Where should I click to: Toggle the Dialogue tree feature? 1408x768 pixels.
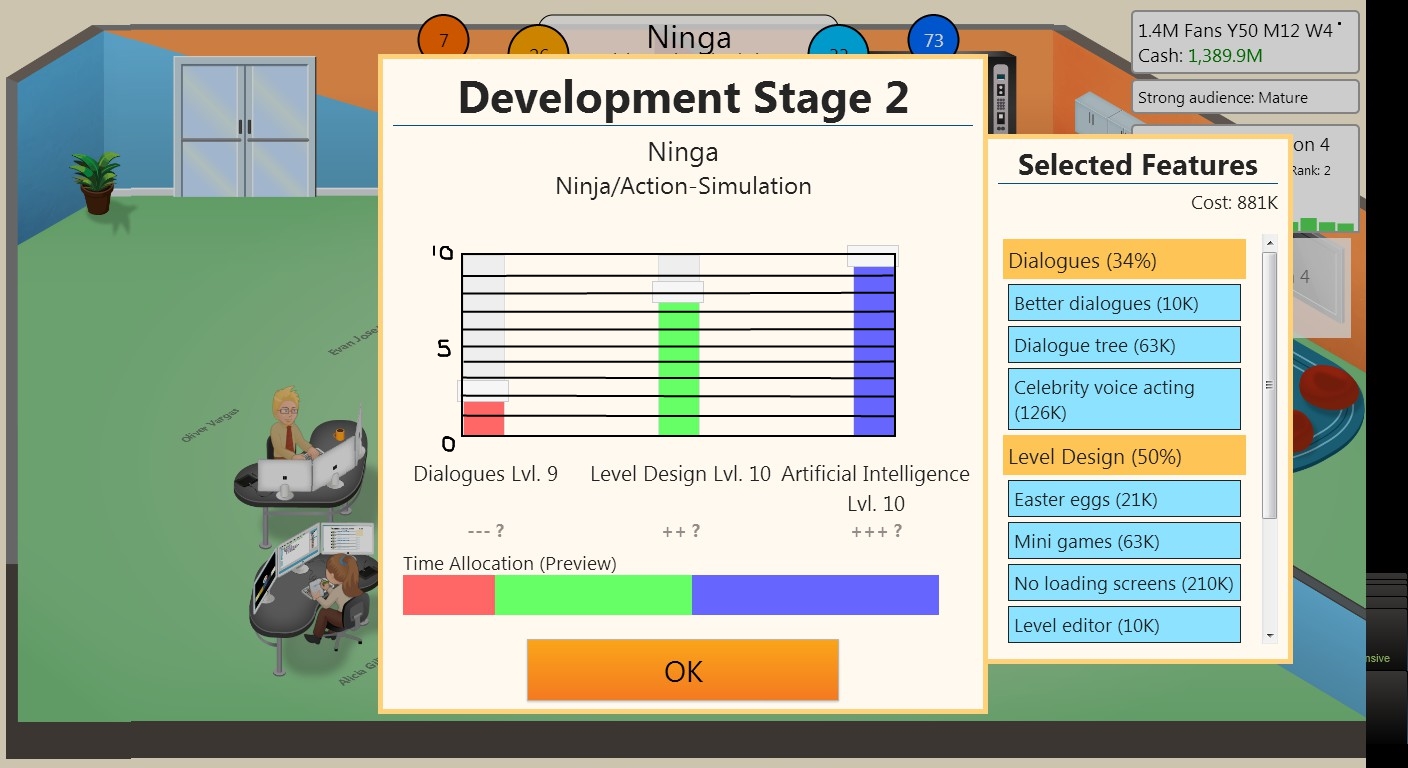(1124, 345)
